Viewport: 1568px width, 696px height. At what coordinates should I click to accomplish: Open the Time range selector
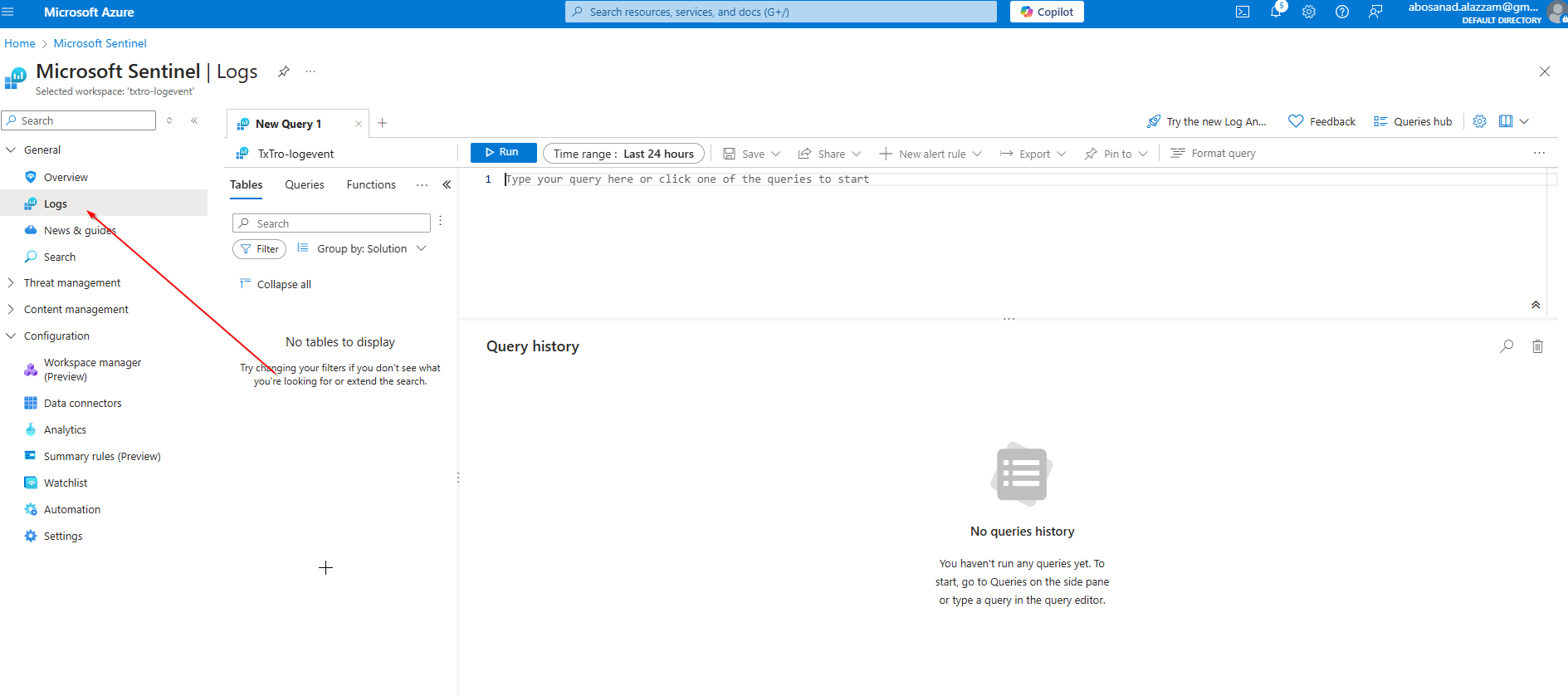(x=623, y=154)
